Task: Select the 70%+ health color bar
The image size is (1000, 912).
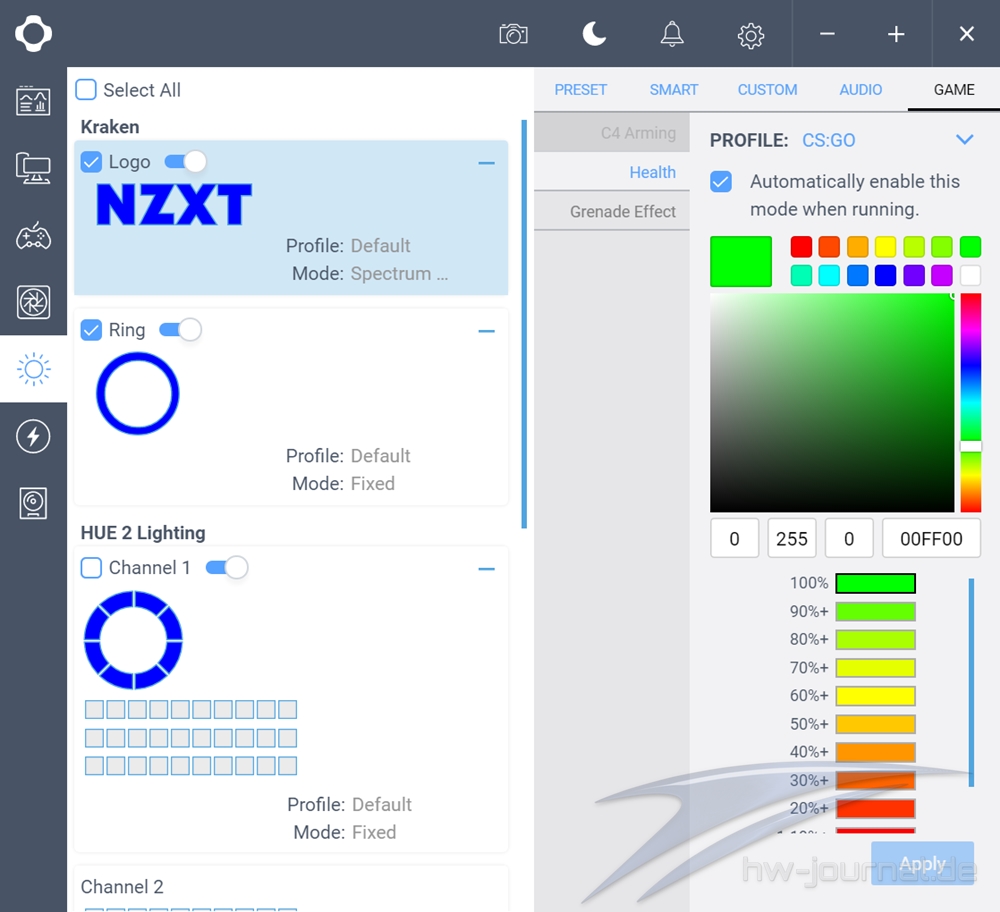Action: [x=876, y=668]
